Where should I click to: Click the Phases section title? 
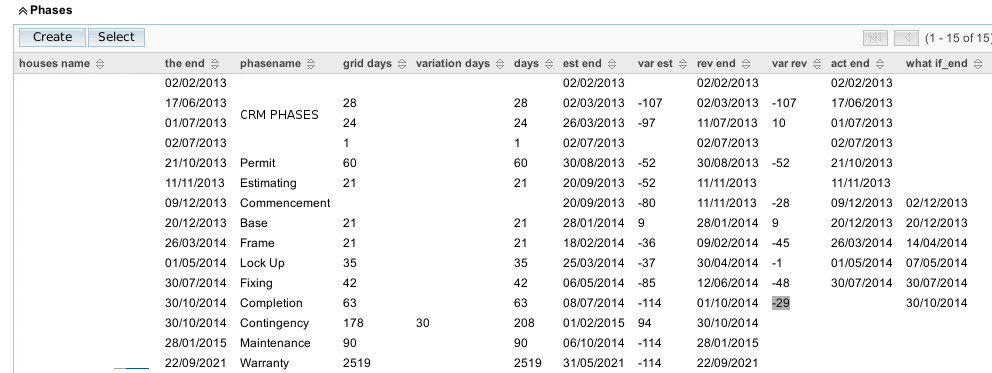click(x=51, y=11)
